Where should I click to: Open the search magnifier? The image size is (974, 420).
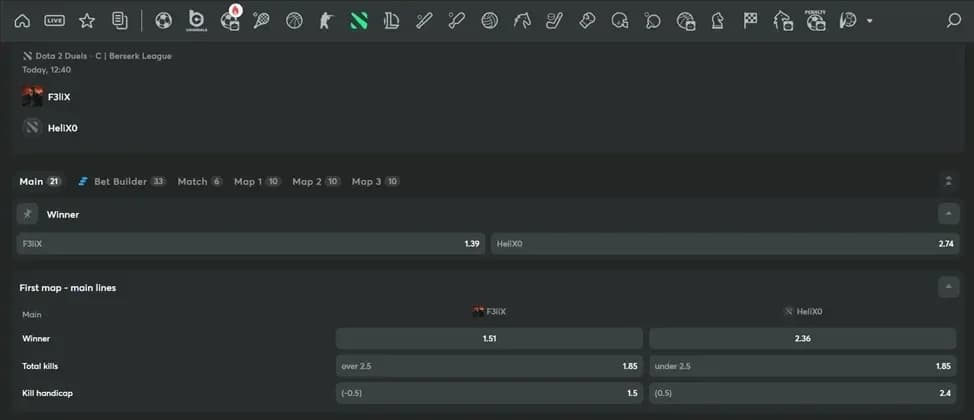(x=954, y=21)
